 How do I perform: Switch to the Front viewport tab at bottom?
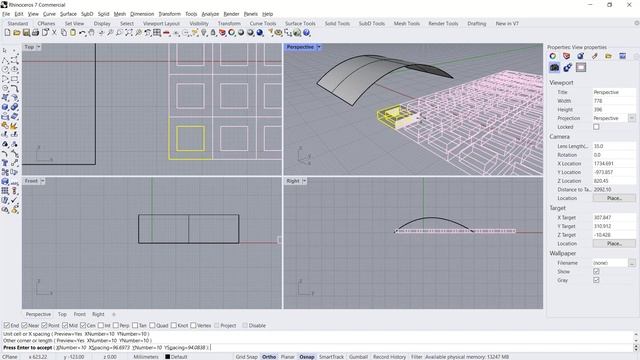click(x=80, y=314)
